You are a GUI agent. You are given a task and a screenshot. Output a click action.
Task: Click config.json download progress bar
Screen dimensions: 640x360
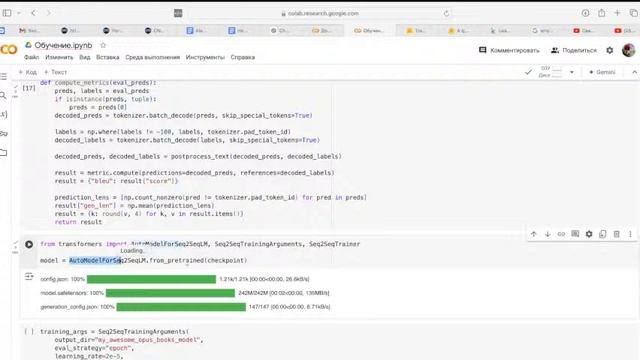point(151,279)
